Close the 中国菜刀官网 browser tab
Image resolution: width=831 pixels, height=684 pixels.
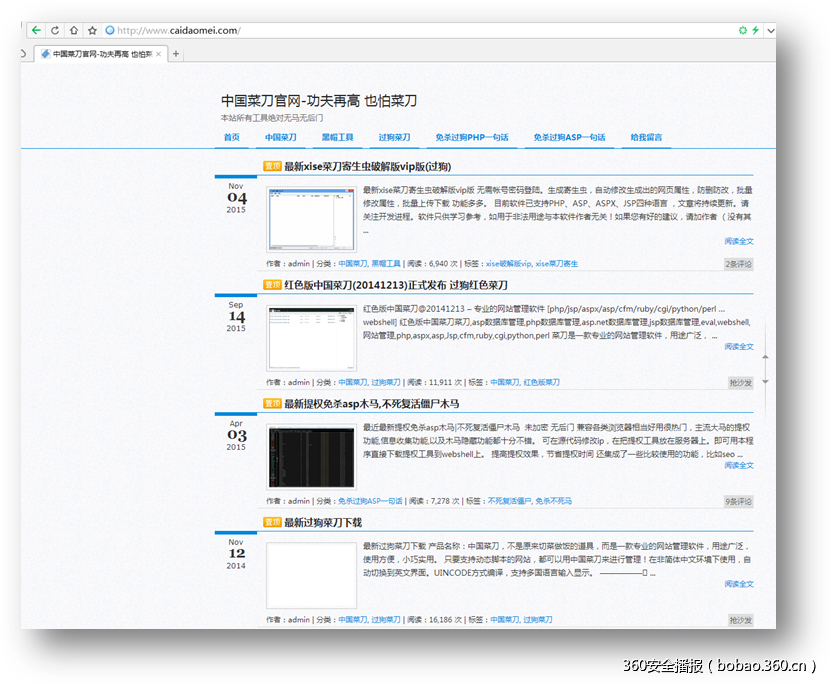(159, 54)
